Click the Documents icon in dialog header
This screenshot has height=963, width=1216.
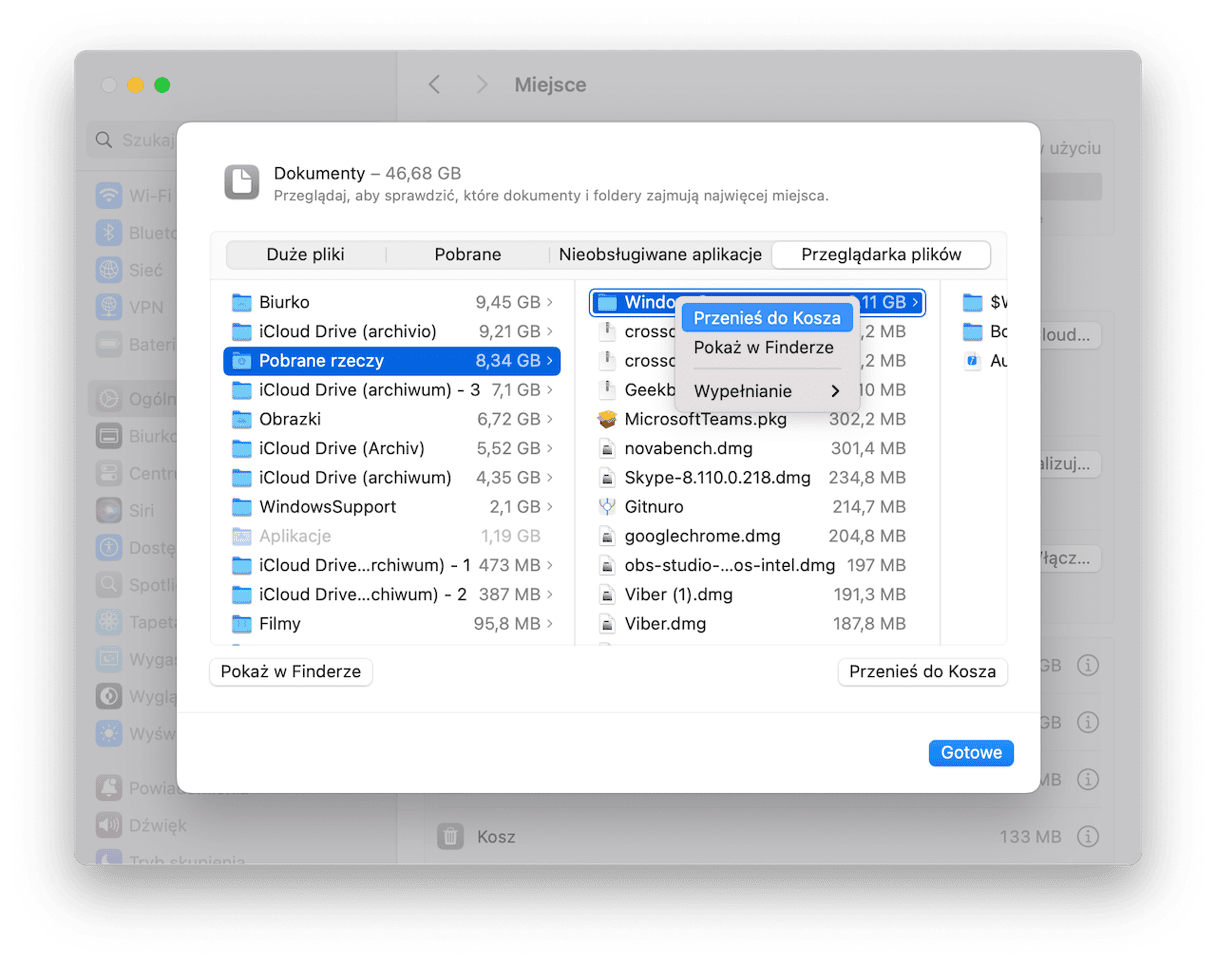point(242,182)
